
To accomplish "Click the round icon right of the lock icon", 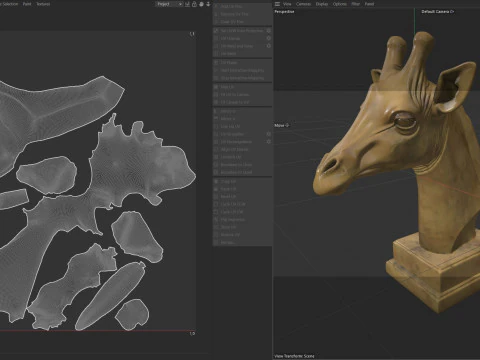I will 201,4.
